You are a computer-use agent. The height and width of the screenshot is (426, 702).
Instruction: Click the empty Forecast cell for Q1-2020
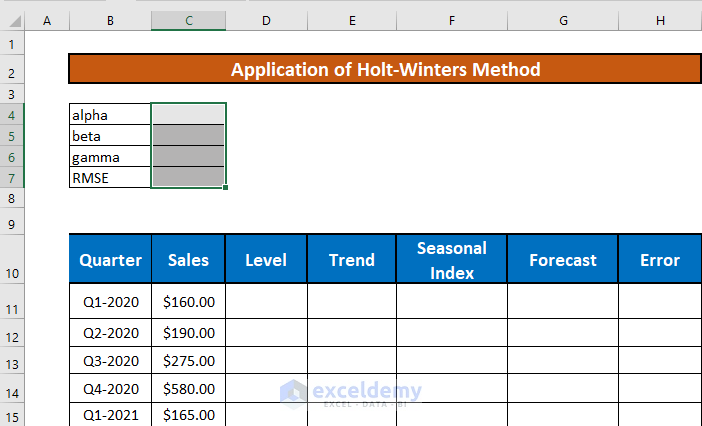point(563,302)
